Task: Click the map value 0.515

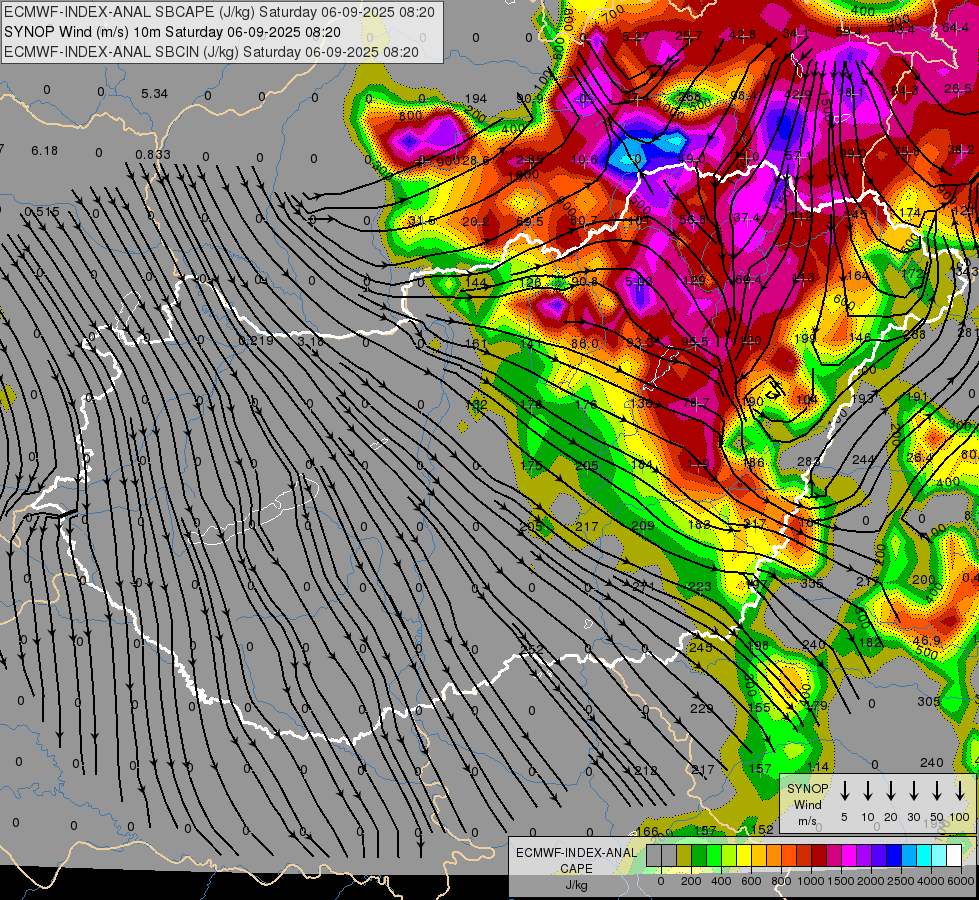Action: (42, 212)
